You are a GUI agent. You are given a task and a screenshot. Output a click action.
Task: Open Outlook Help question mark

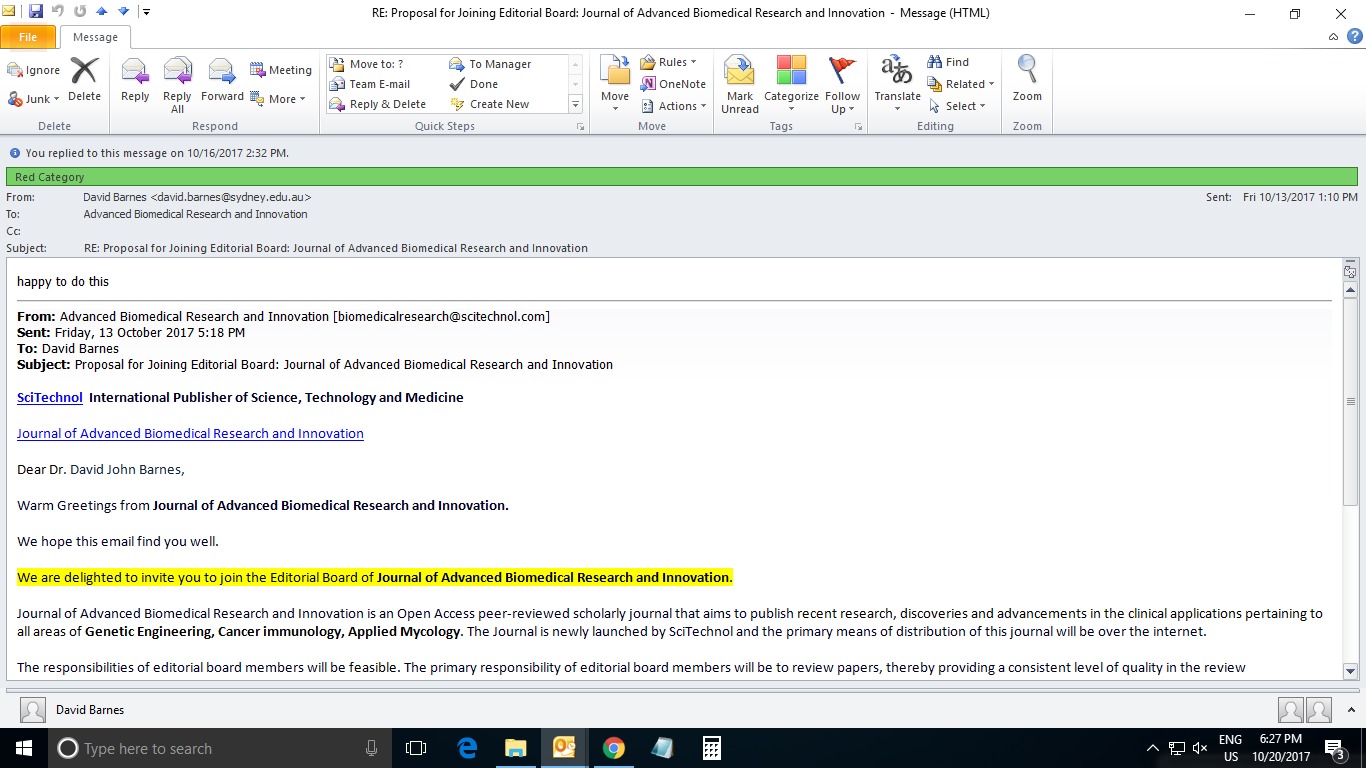pos(1353,37)
